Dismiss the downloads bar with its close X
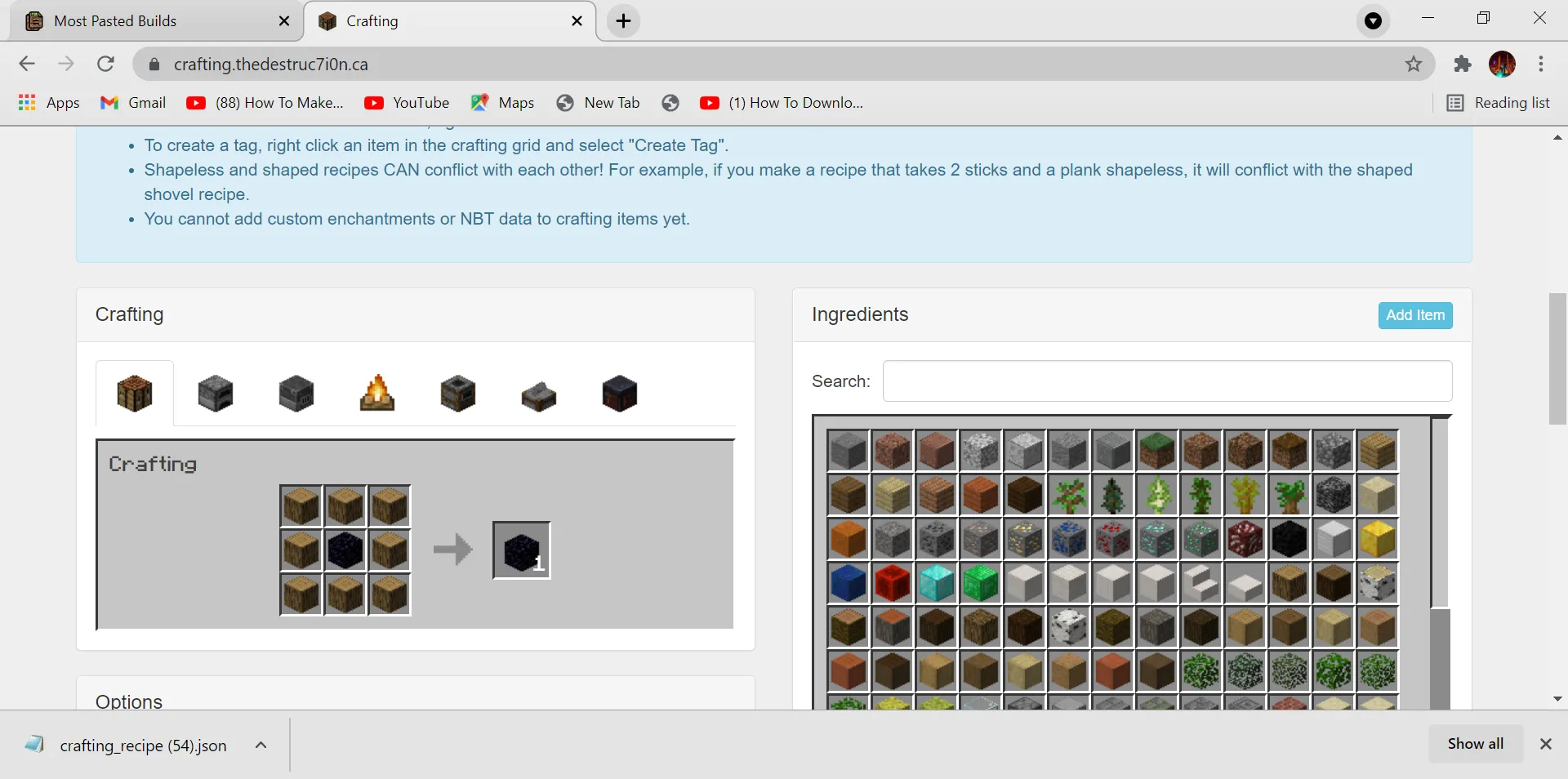The image size is (1568, 779). 1546,744
